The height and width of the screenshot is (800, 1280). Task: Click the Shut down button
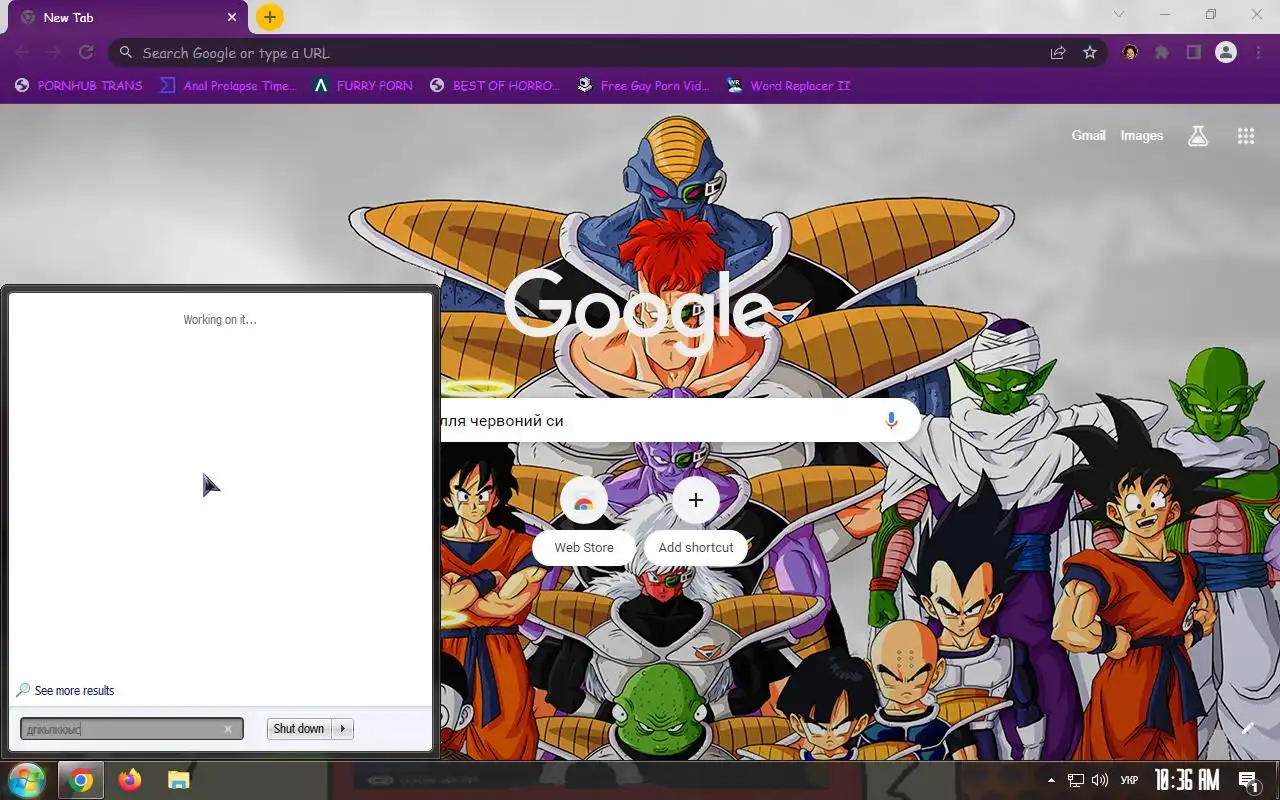coord(299,729)
